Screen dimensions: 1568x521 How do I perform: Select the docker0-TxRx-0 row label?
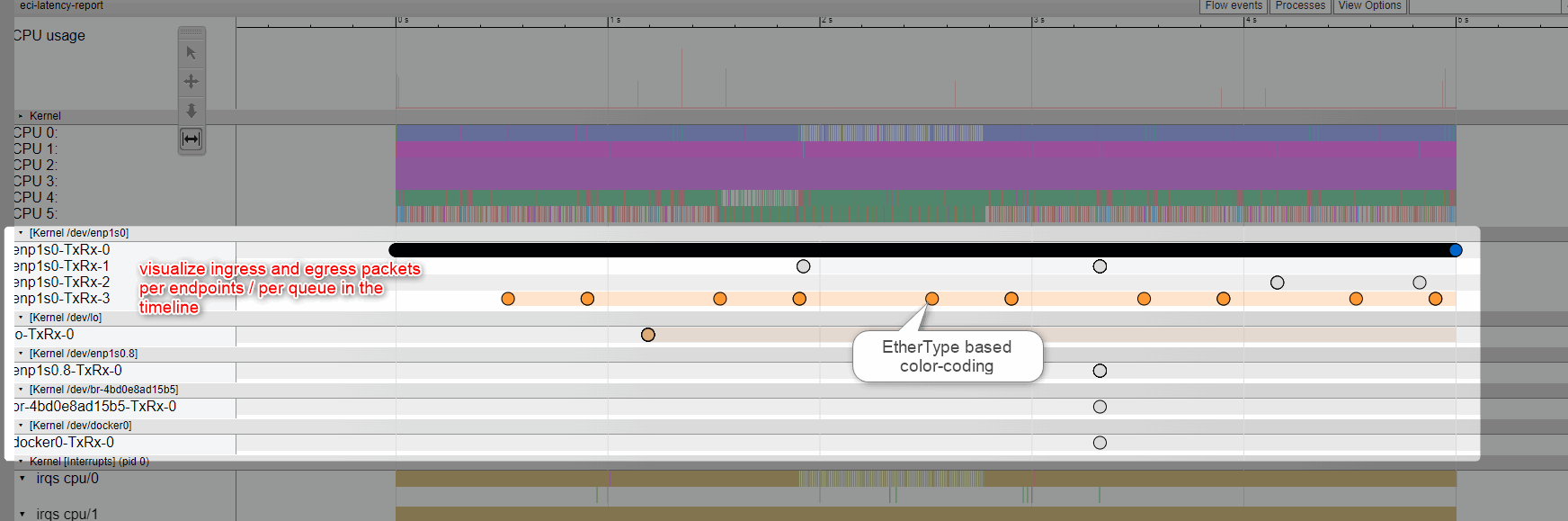[x=64, y=443]
